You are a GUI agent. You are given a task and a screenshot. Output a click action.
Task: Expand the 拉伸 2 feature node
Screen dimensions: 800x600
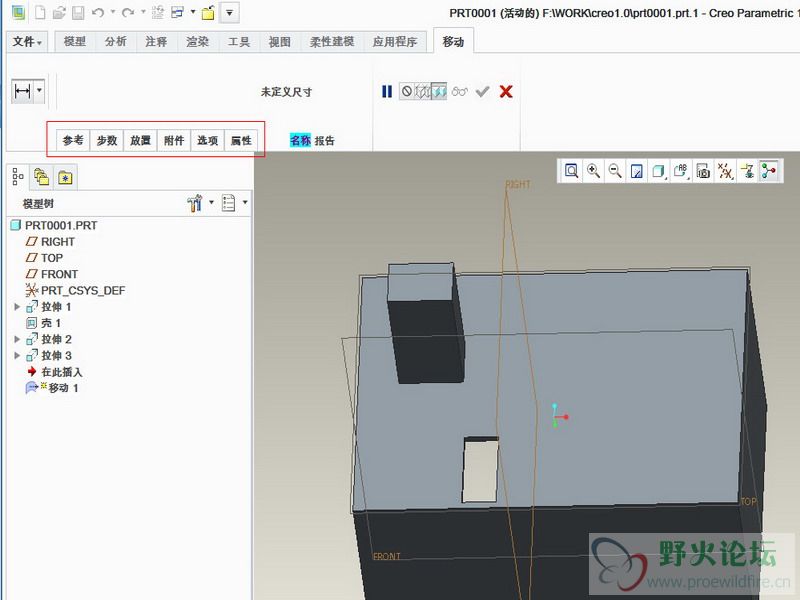coord(17,339)
